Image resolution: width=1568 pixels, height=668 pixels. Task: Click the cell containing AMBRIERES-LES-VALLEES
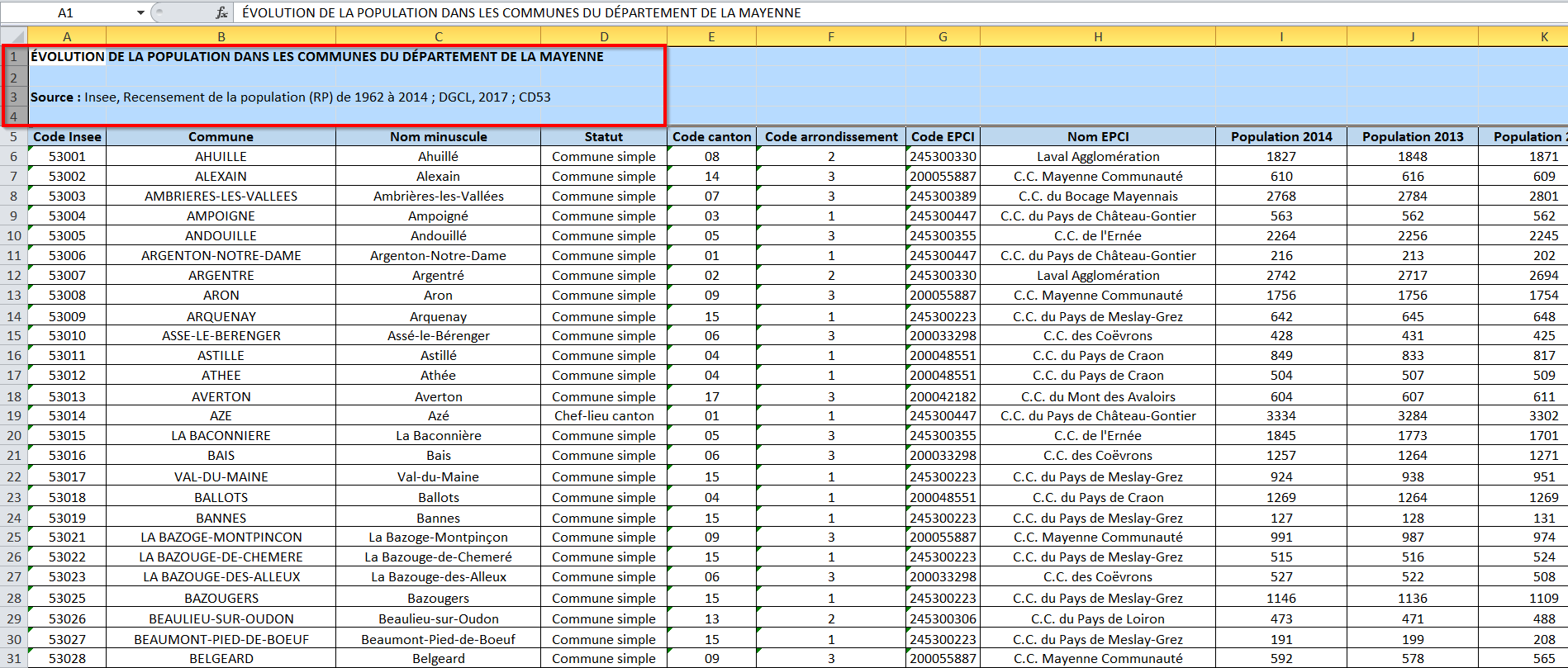click(x=221, y=196)
